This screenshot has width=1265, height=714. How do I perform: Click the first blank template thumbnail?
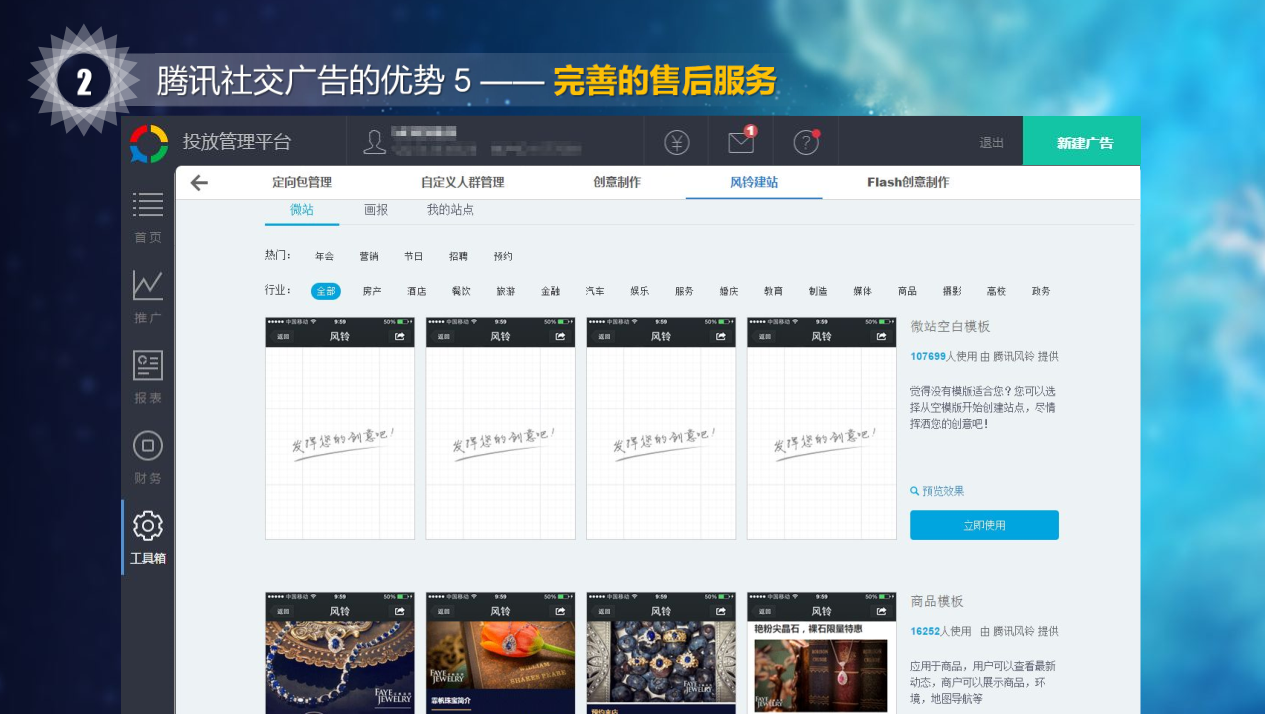point(340,428)
